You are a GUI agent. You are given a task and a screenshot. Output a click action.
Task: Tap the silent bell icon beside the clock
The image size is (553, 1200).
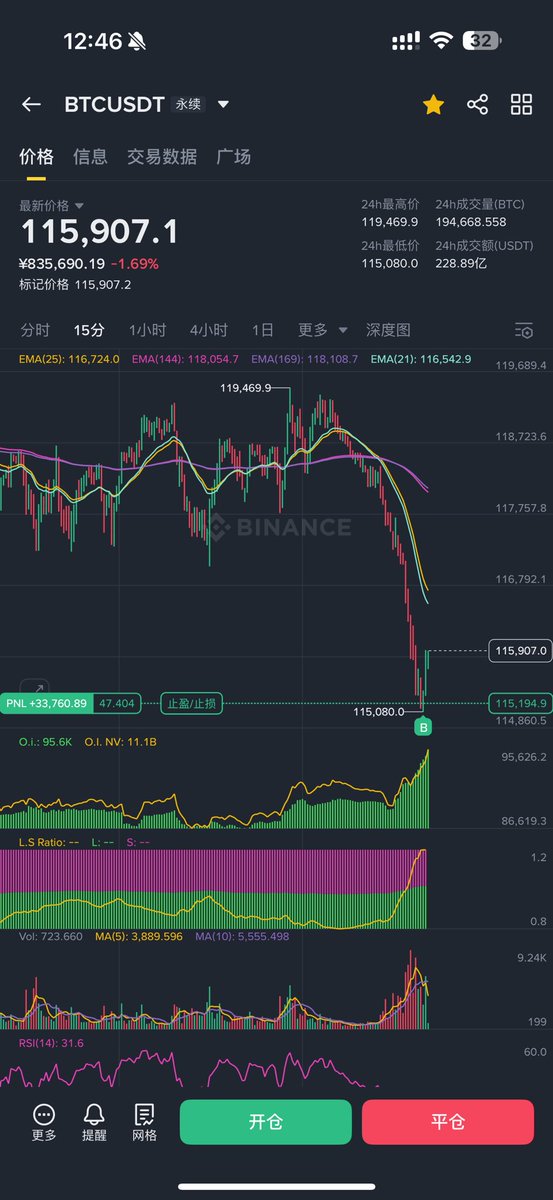coord(137,41)
